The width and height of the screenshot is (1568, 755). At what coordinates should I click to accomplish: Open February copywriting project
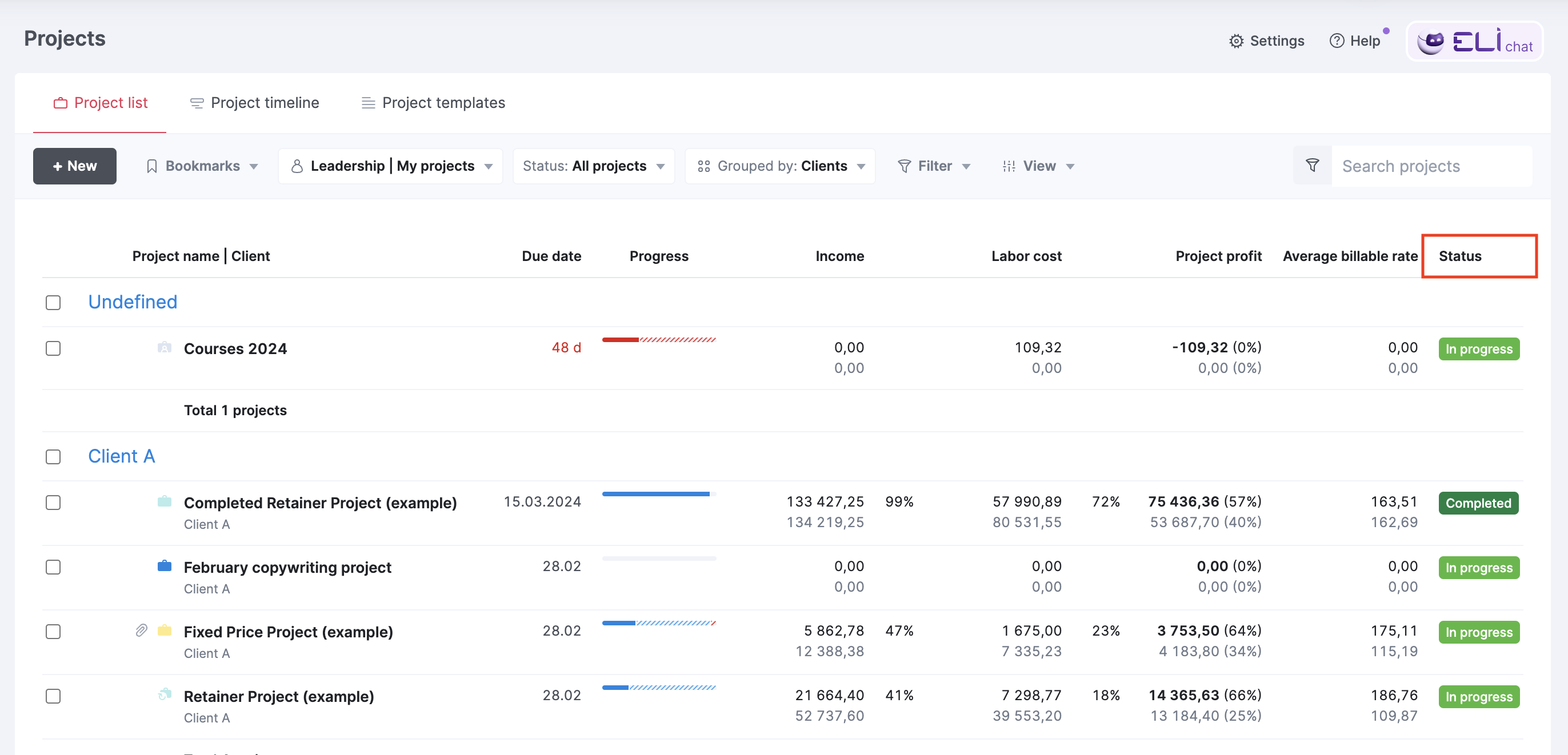pos(287,567)
